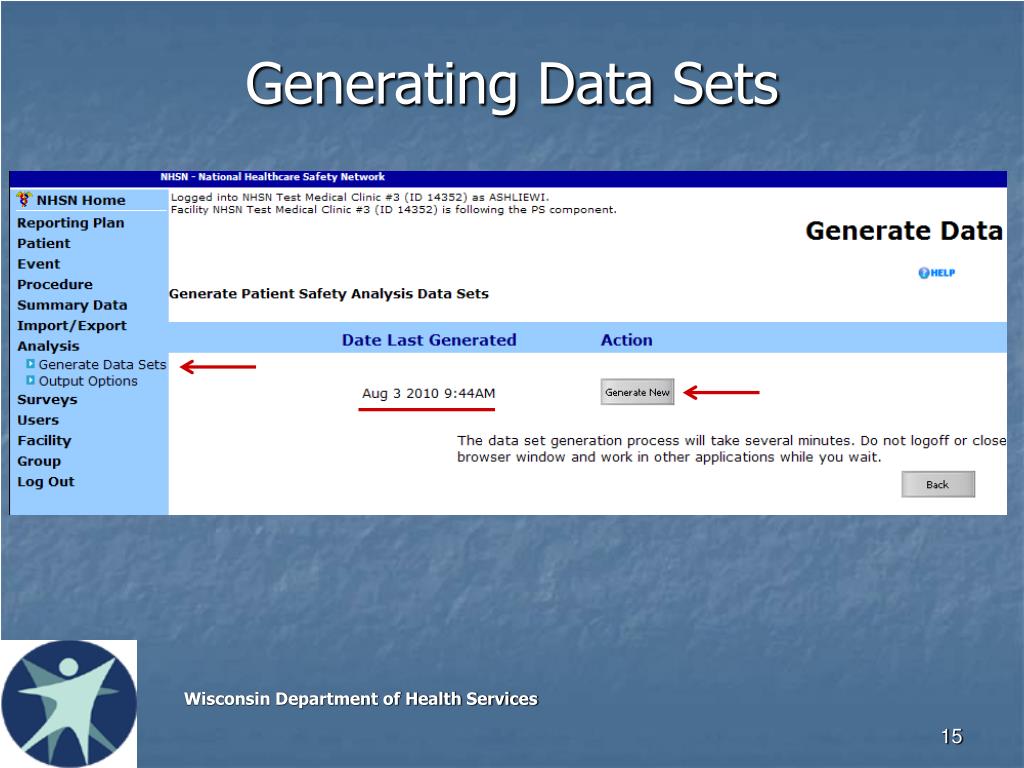This screenshot has height=768, width=1024.
Task: Click Generate Patient Safety Analysis Data Sets heading
Action: pos(328,294)
